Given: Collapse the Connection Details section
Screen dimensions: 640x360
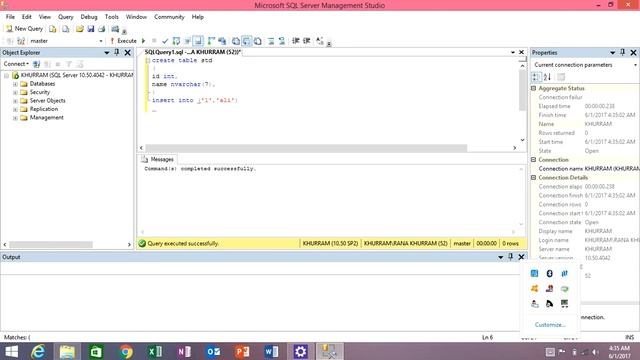Looking at the screenshot, I should click(x=533, y=178).
